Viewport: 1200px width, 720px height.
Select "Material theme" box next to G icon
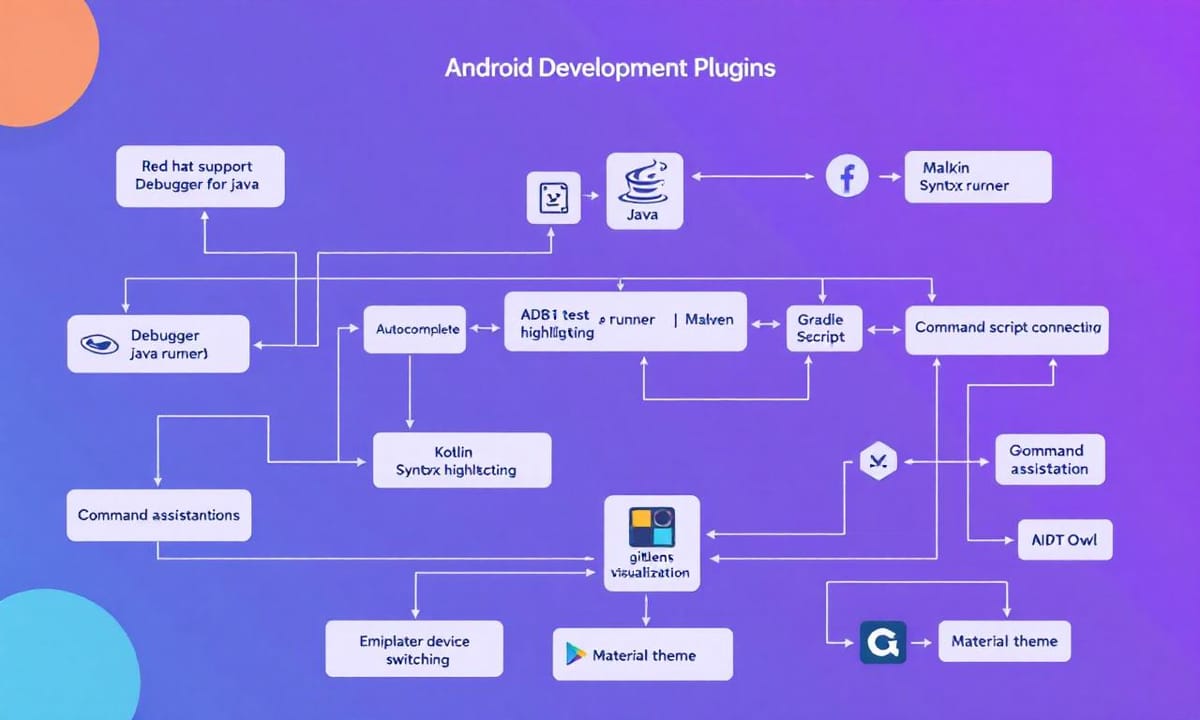(1004, 641)
